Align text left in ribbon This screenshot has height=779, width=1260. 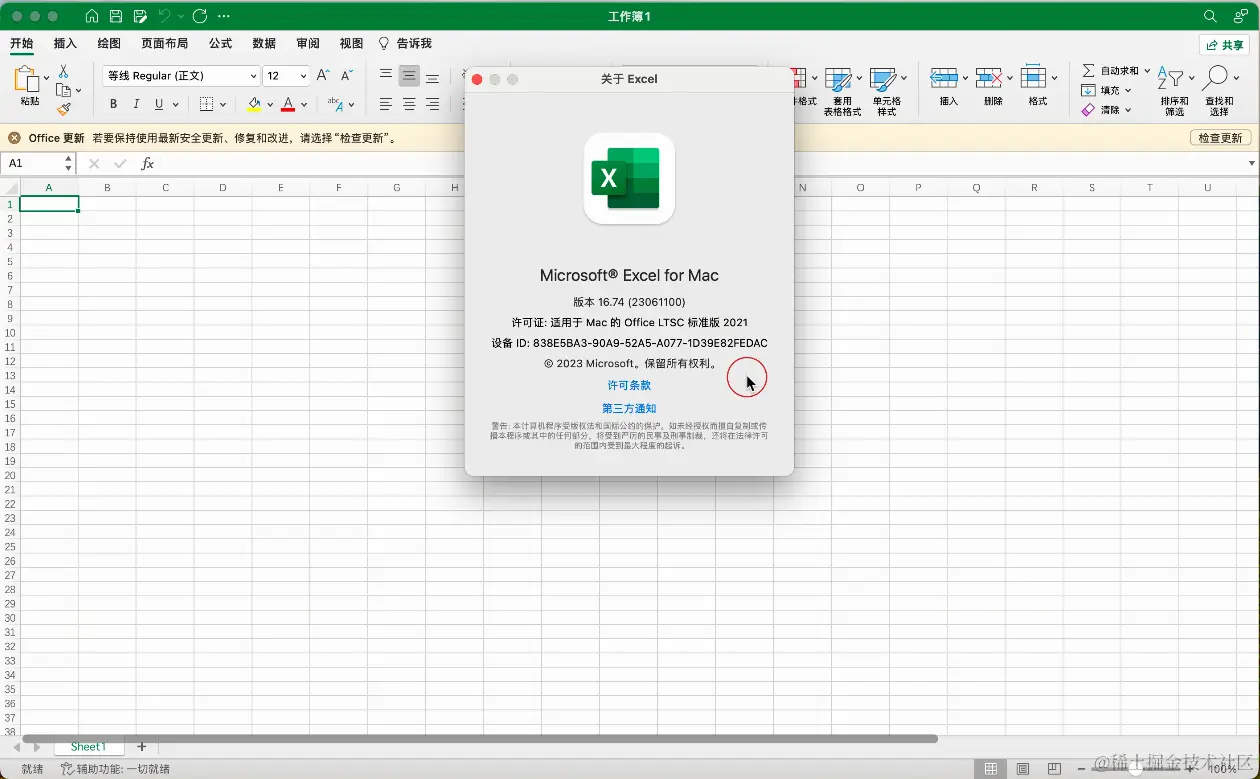[386, 104]
